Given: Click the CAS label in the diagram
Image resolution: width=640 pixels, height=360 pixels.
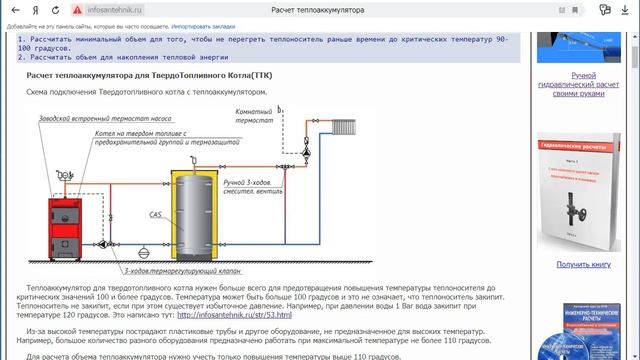Looking at the screenshot, I should coord(156,215).
